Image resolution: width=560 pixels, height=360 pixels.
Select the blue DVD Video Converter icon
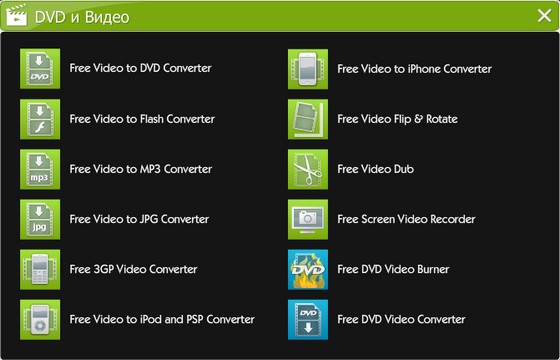308,319
